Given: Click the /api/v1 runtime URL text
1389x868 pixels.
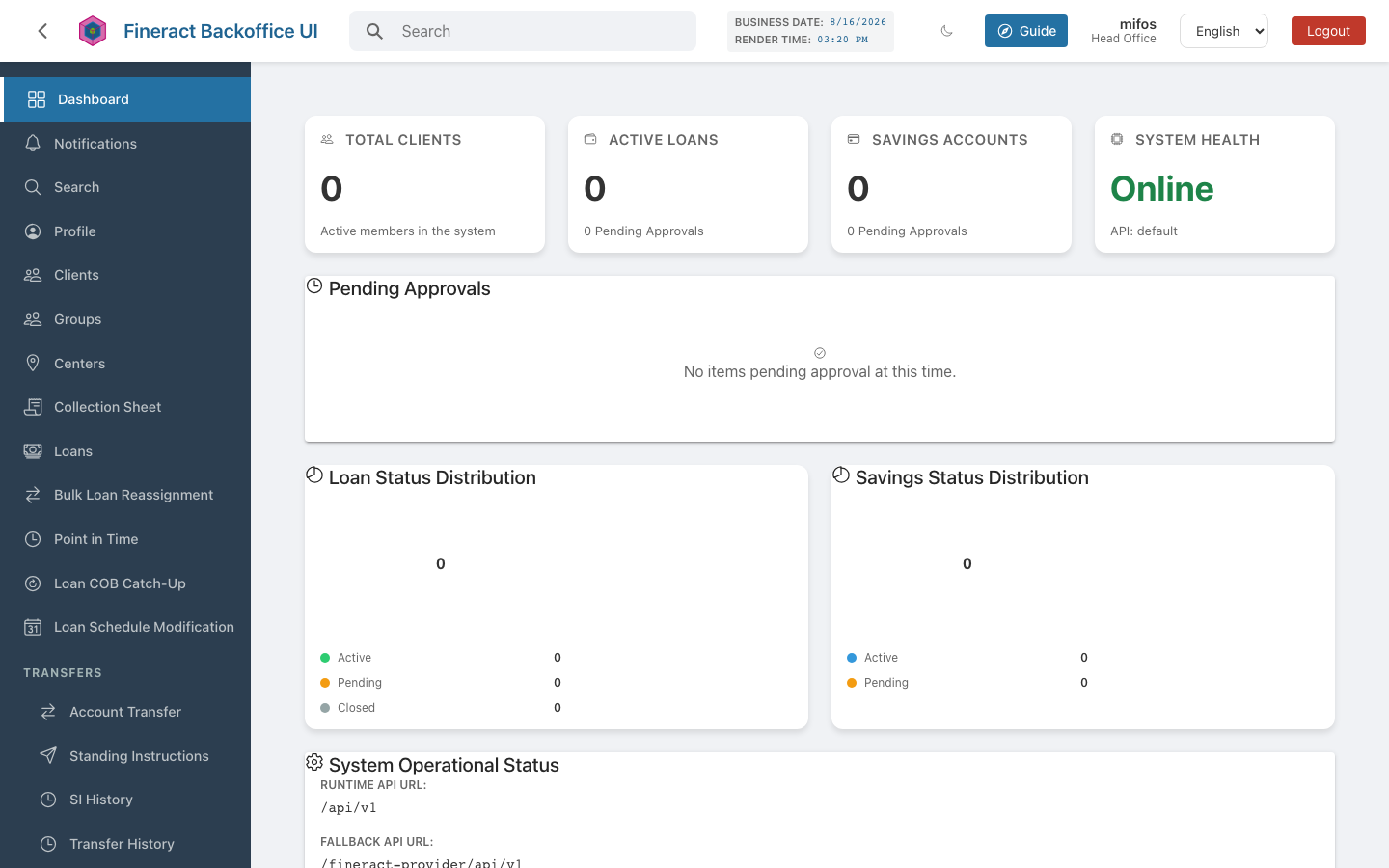Looking at the screenshot, I should point(348,808).
